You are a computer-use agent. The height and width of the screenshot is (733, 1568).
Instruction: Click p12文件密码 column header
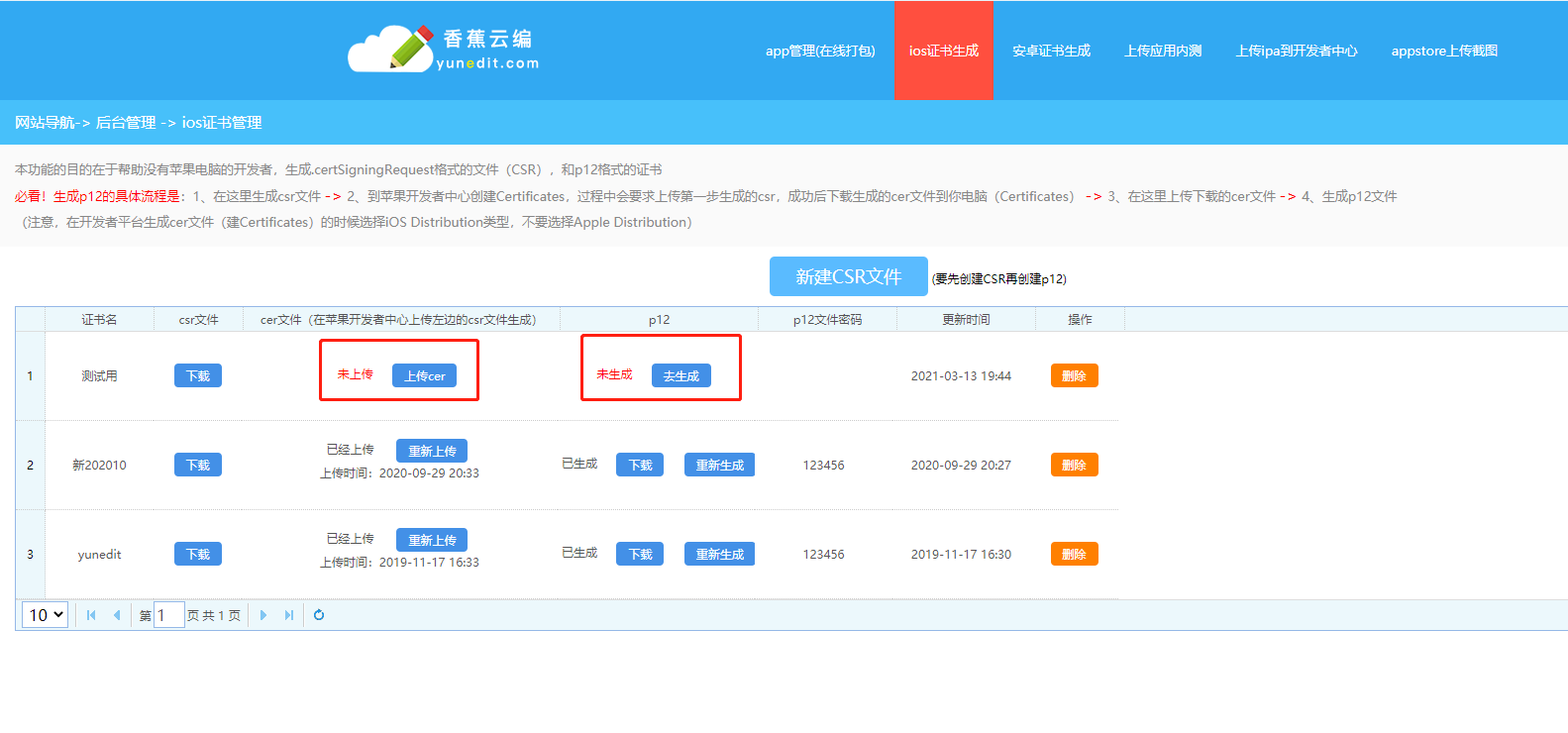[x=827, y=319]
